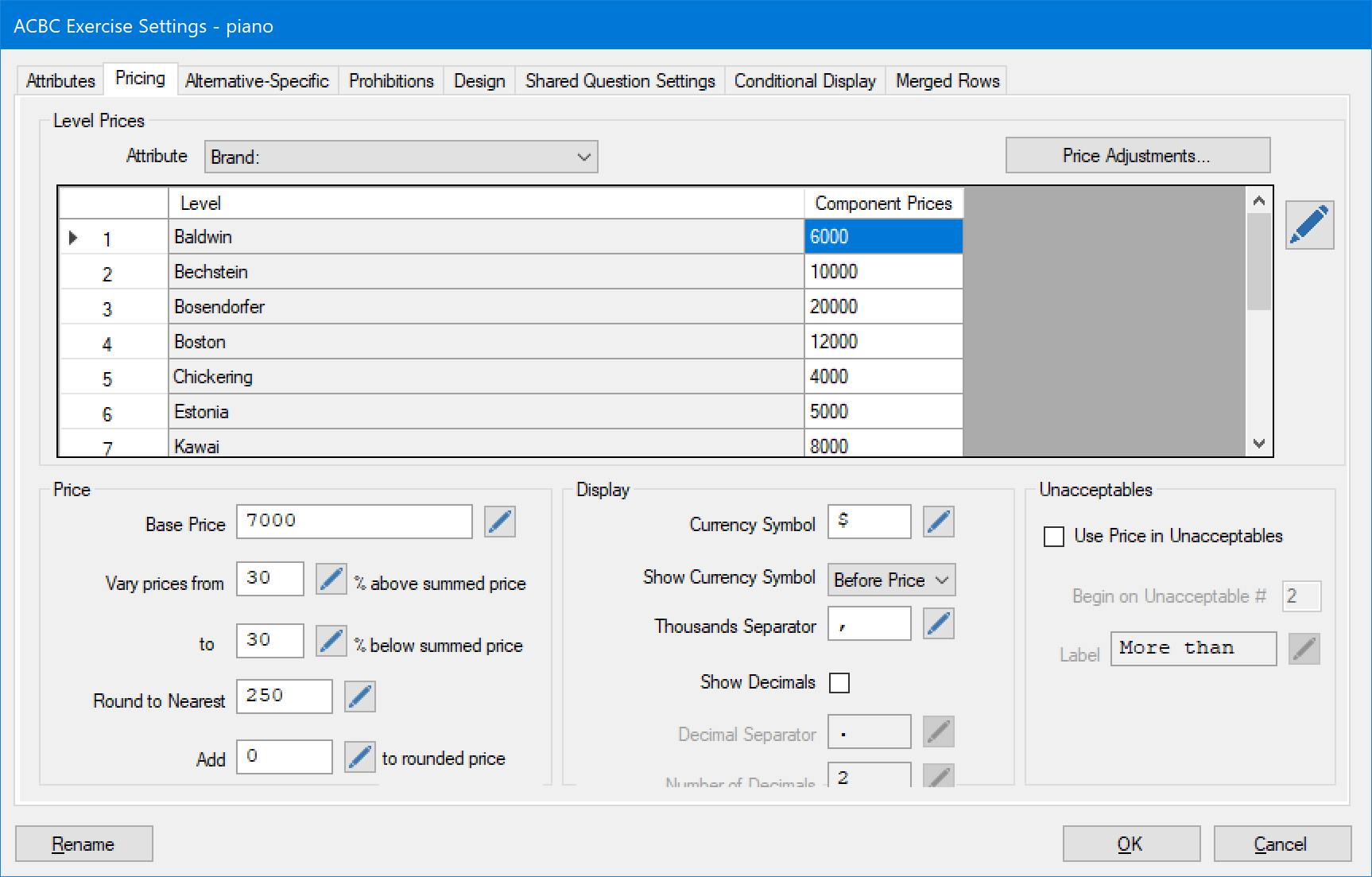This screenshot has height=877, width=1372.
Task: Click the Begin on Unacceptable number field
Action: click(1302, 596)
